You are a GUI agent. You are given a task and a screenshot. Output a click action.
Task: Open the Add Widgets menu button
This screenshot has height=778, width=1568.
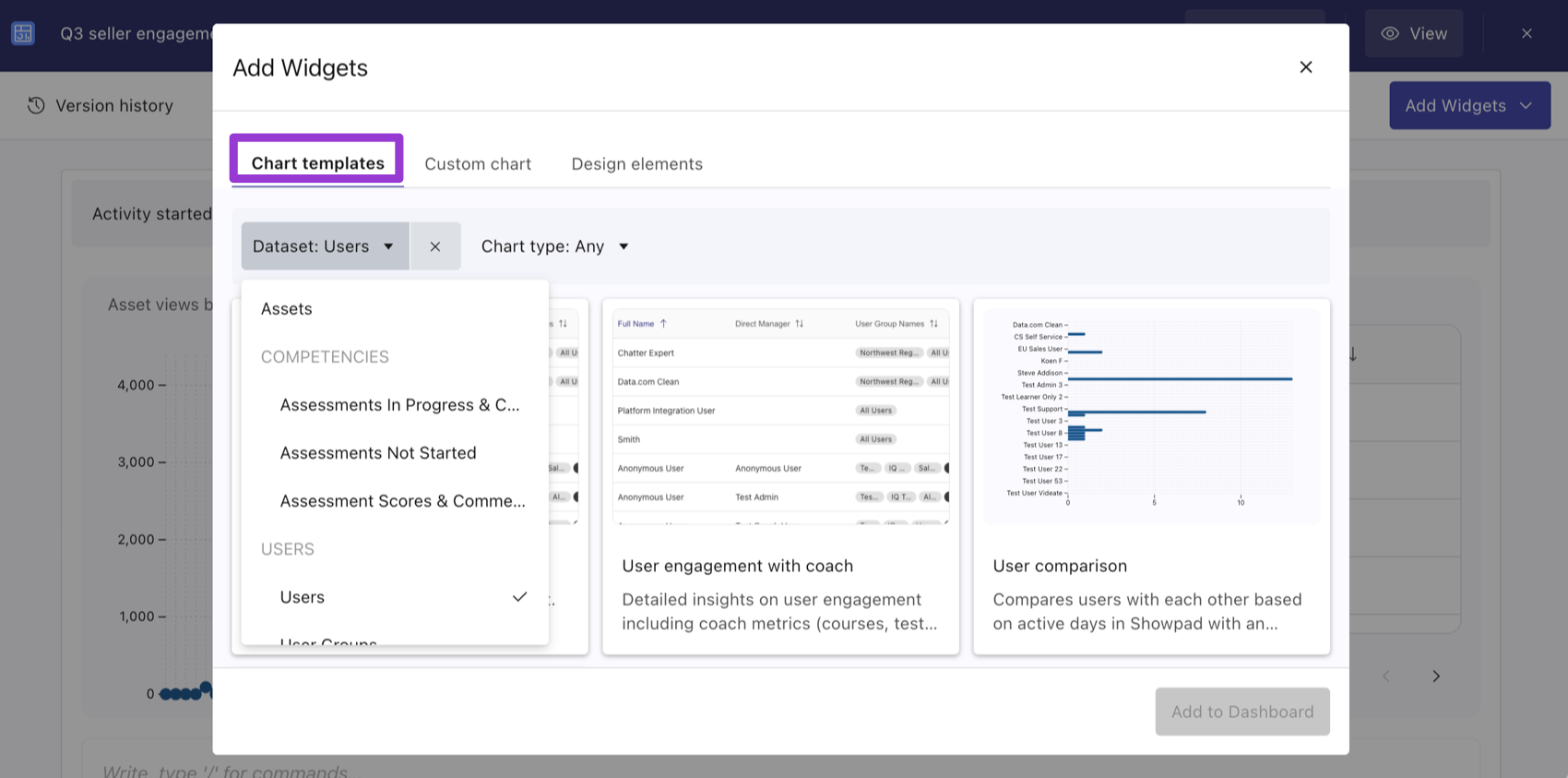coord(1469,105)
